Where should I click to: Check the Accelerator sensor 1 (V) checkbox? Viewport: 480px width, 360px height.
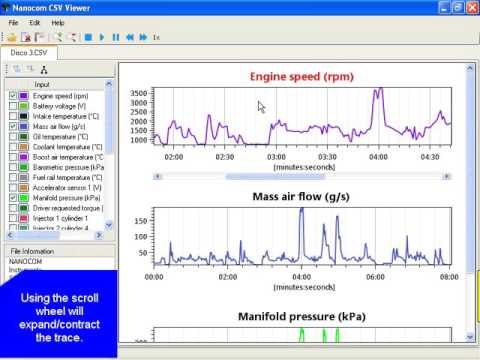[x=13, y=188]
